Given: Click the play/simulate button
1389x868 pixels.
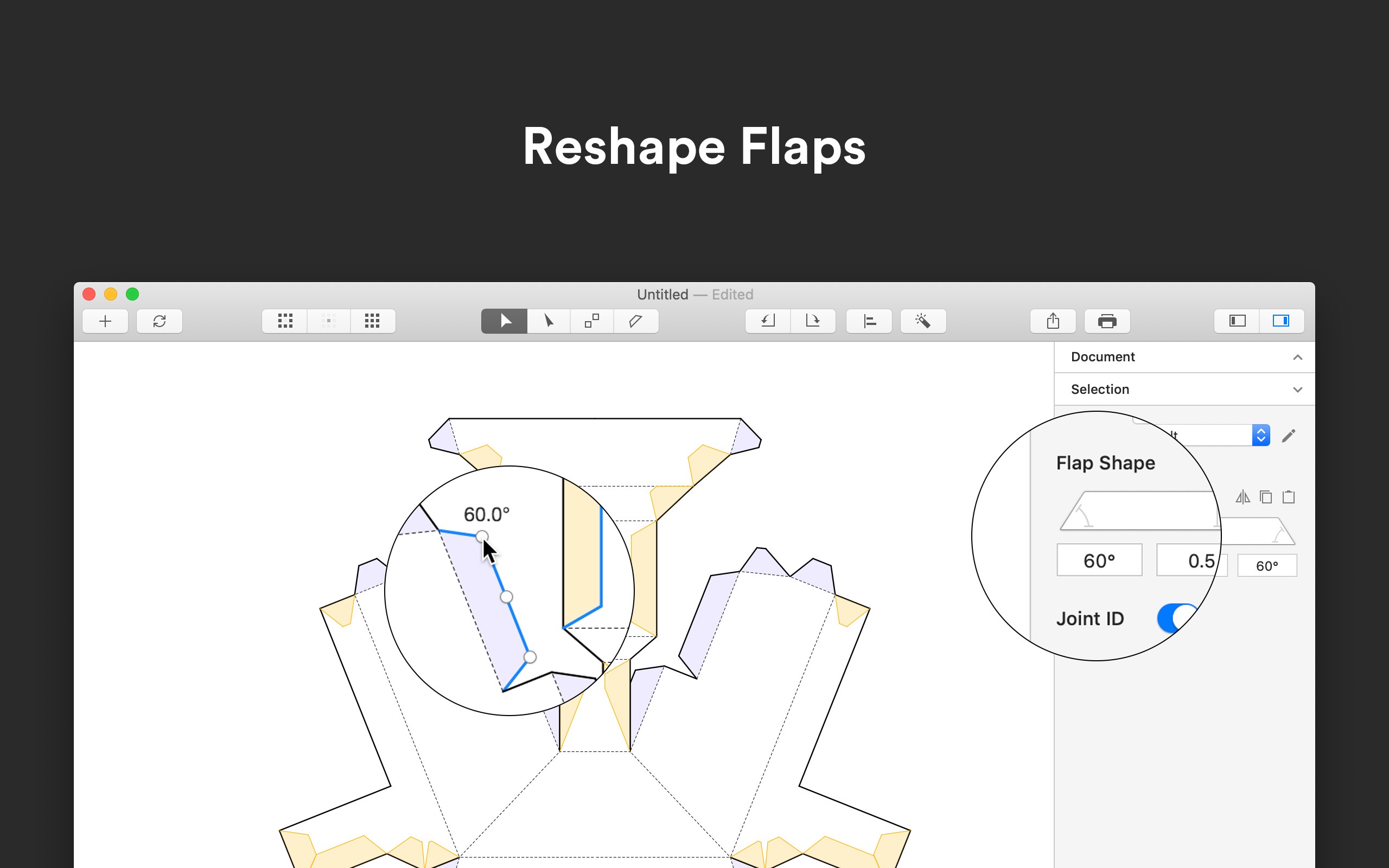Looking at the screenshot, I should coord(505,320).
